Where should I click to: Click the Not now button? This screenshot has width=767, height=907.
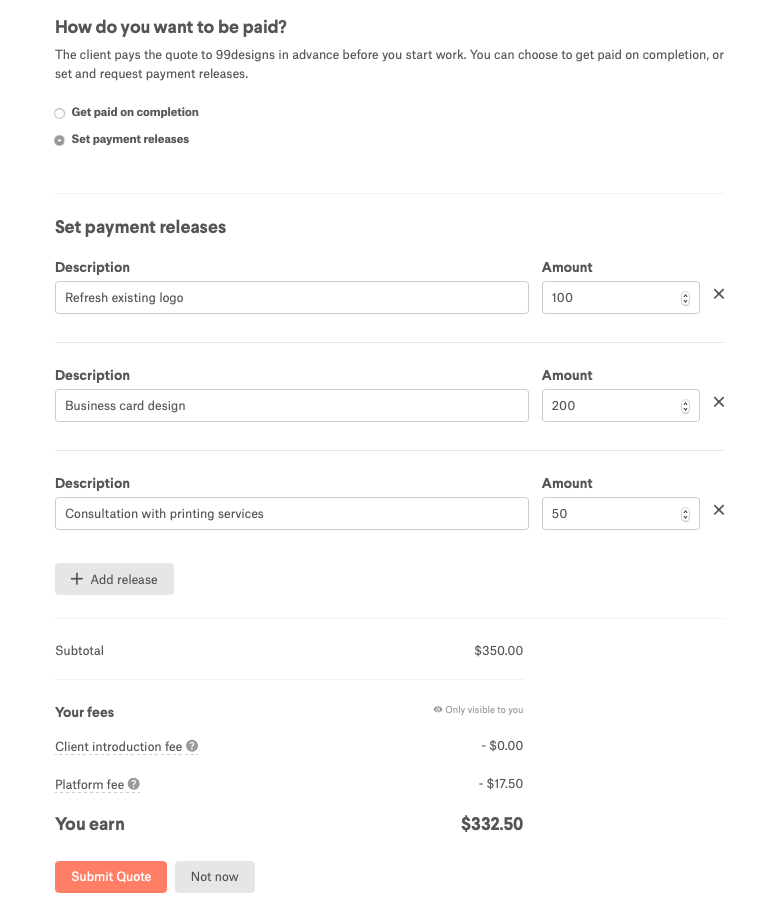214,877
